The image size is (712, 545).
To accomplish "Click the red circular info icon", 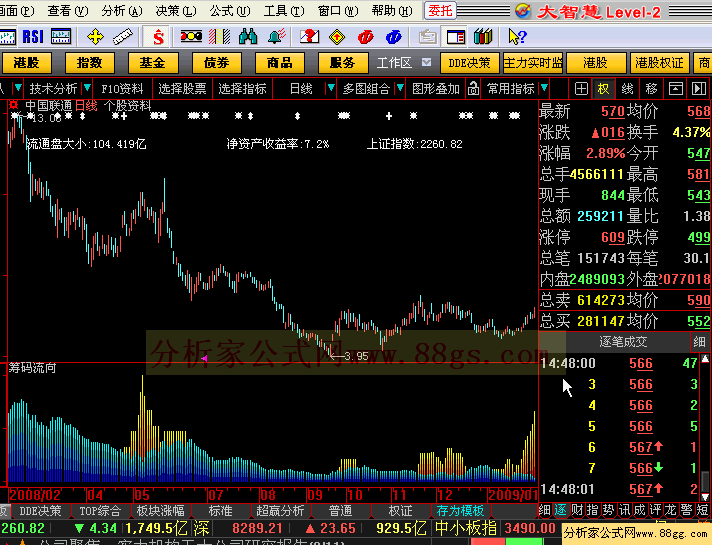I will coord(366,36).
